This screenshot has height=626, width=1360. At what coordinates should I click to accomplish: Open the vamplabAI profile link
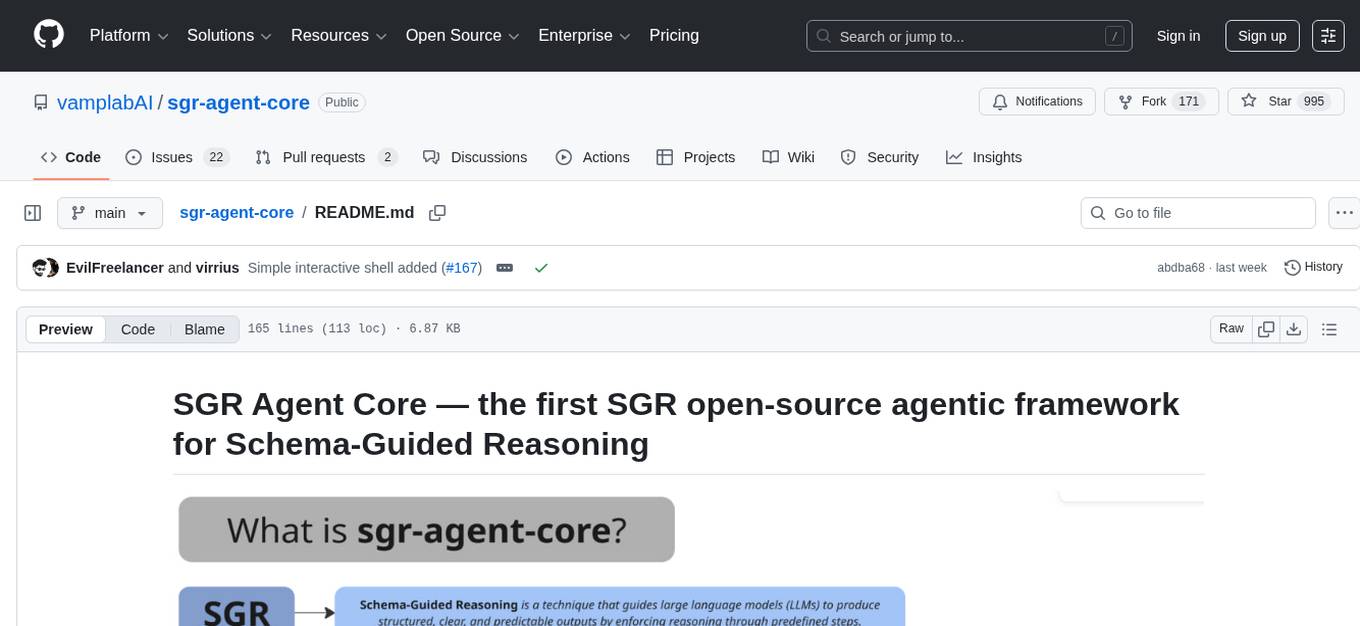click(104, 102)
